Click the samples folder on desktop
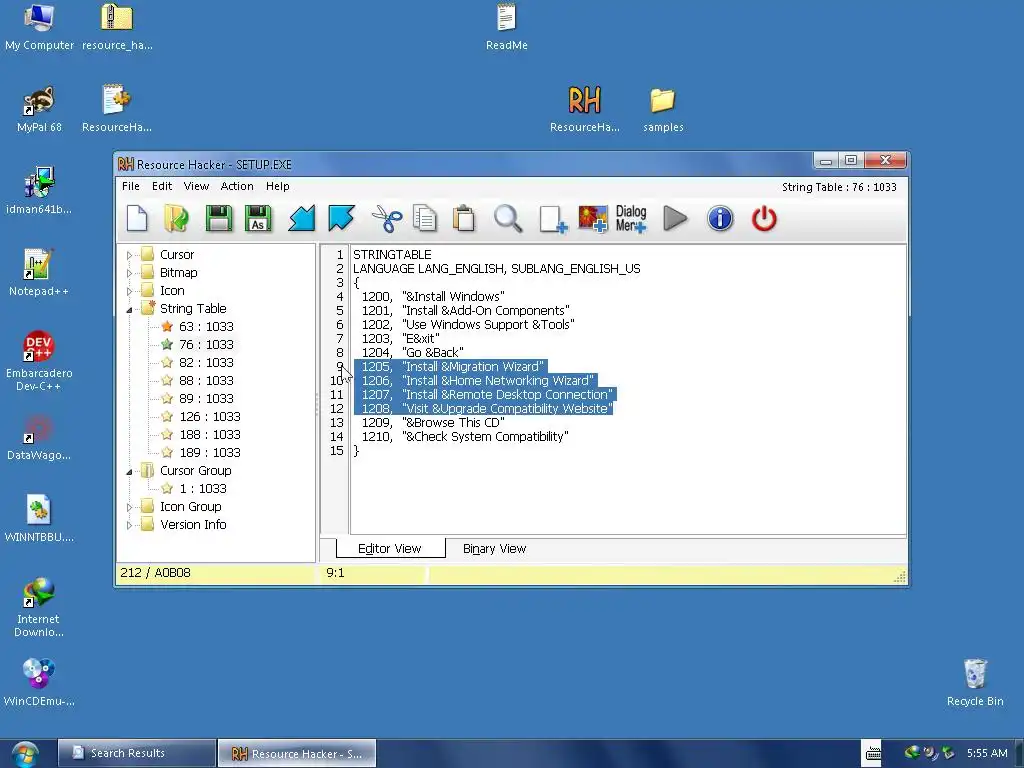The width and height of the screenshot is (1024, 768). (663, 109)
